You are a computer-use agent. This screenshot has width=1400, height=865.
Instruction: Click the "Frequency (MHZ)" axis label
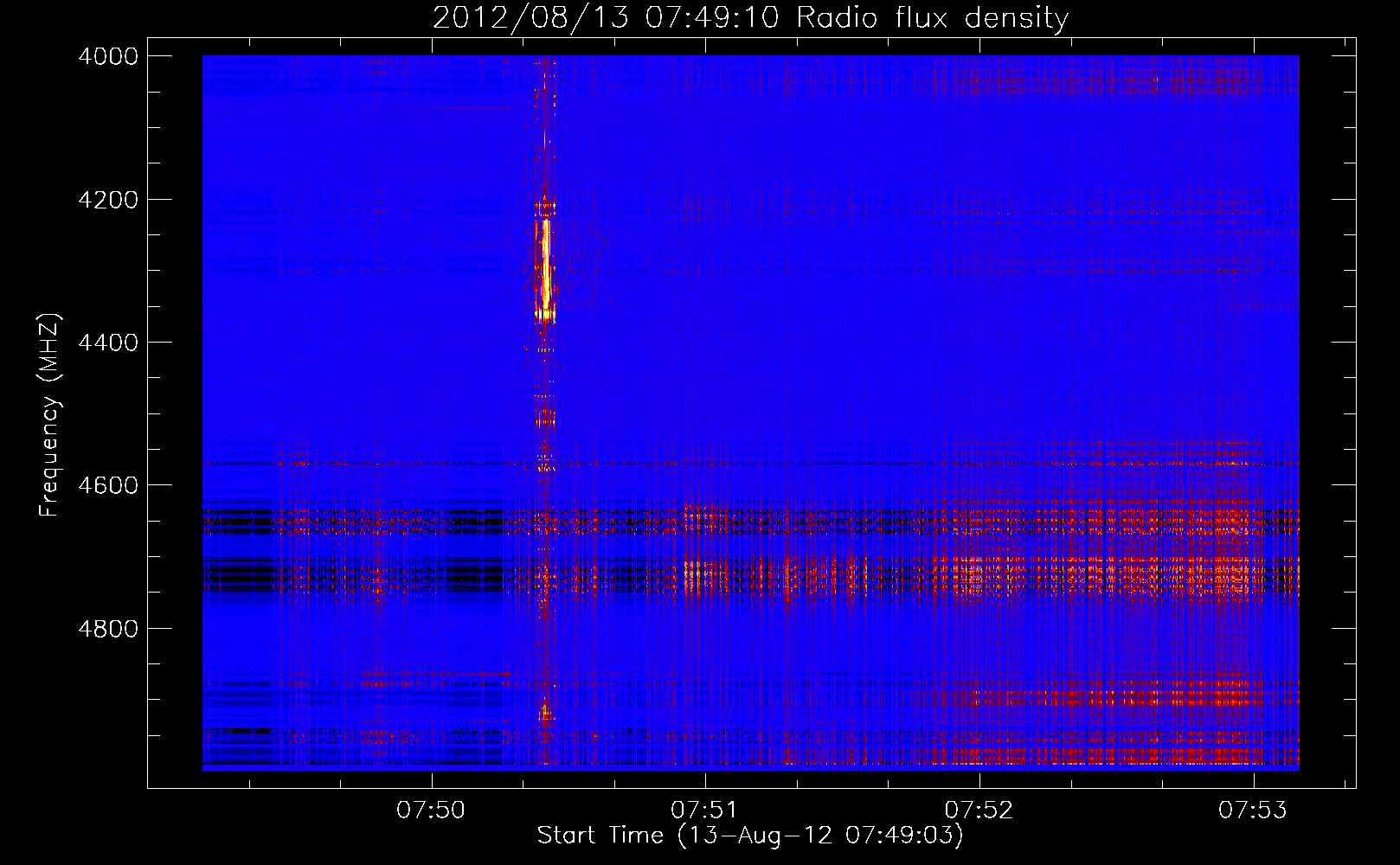49,415
